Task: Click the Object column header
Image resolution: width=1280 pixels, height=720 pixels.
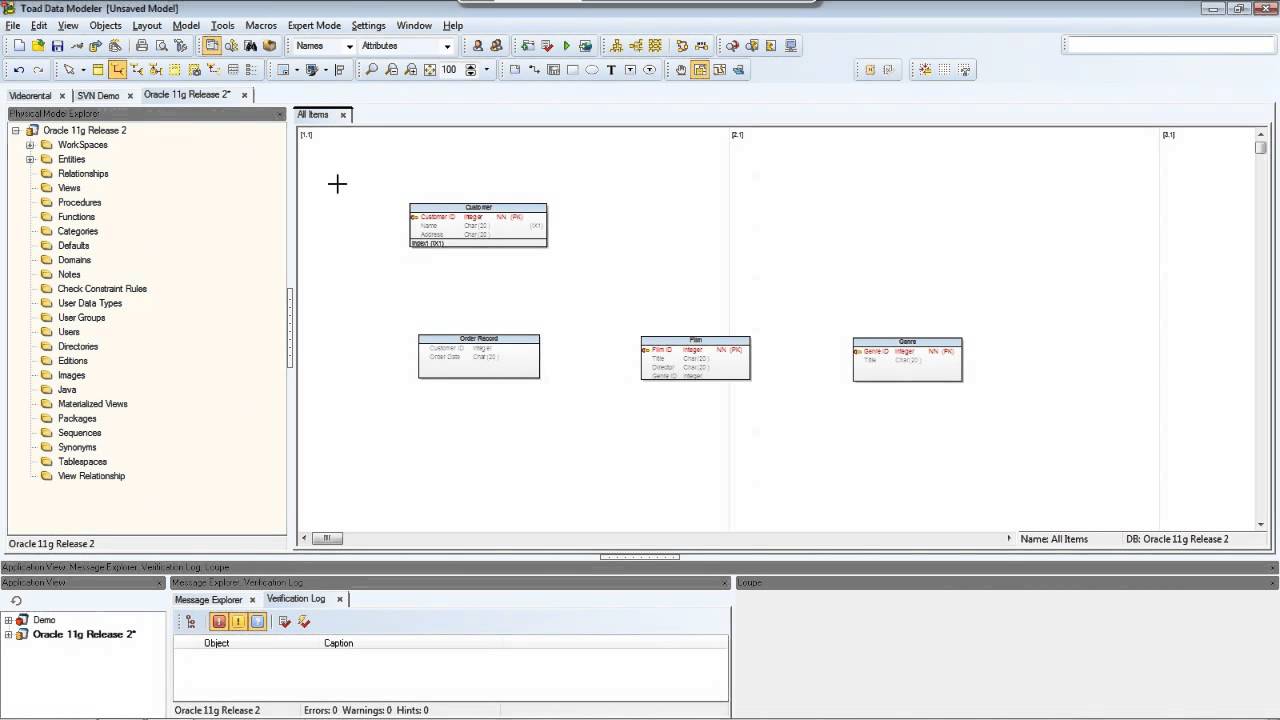Action: (x=217, y=643)
